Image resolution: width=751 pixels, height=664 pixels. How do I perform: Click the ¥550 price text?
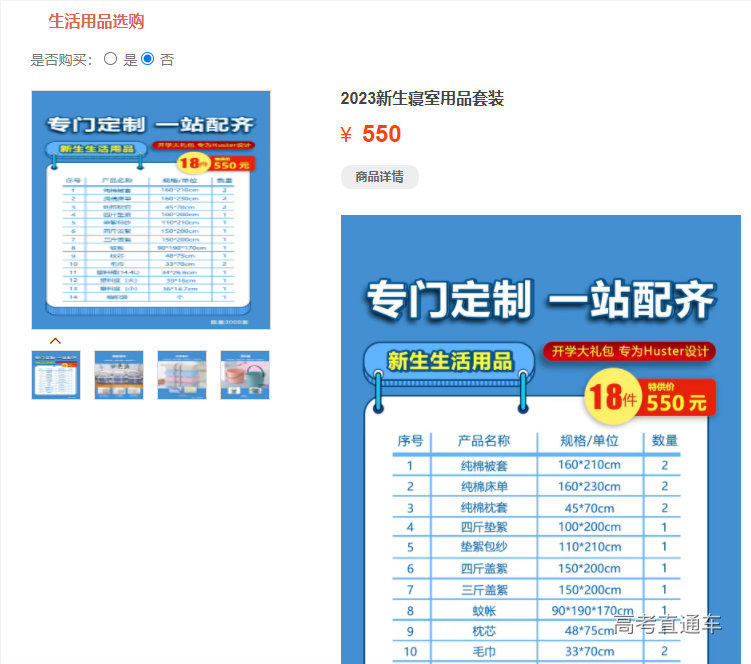(371, 134)
